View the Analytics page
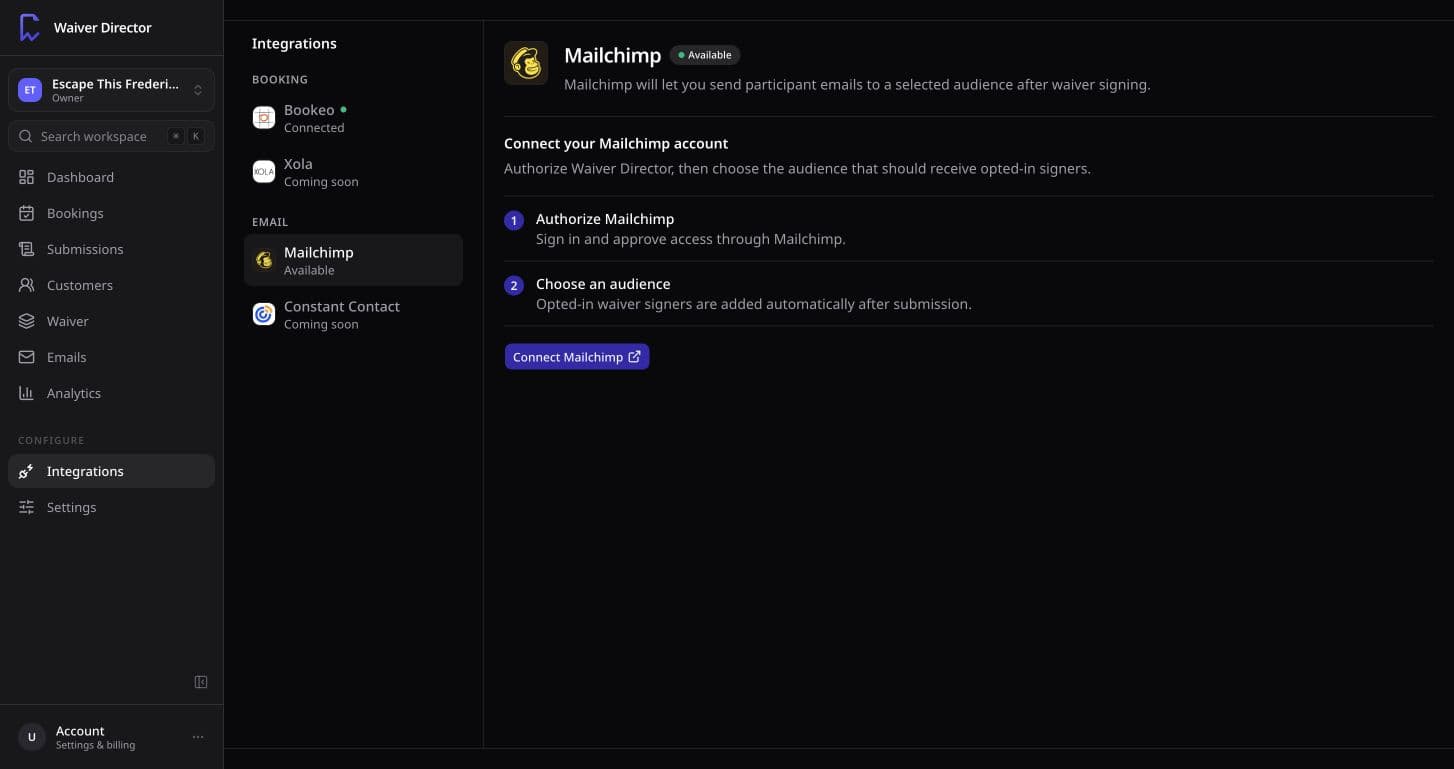The height and width of the screenshot is (769, 1454). [111, 393]
